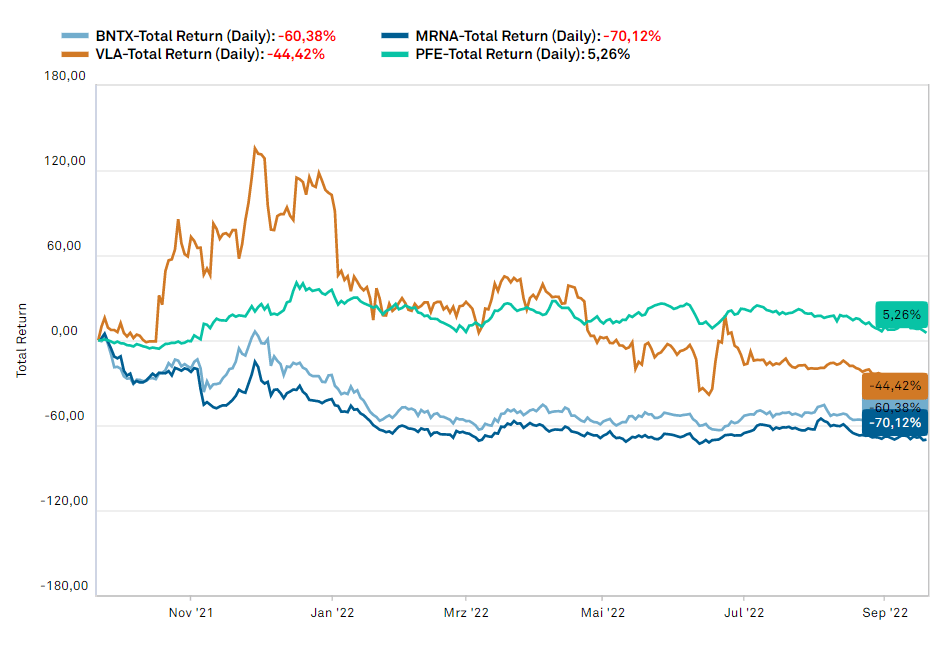Click the Jul '22 axis tick label

pyautogui.click(x=744, y=613)
